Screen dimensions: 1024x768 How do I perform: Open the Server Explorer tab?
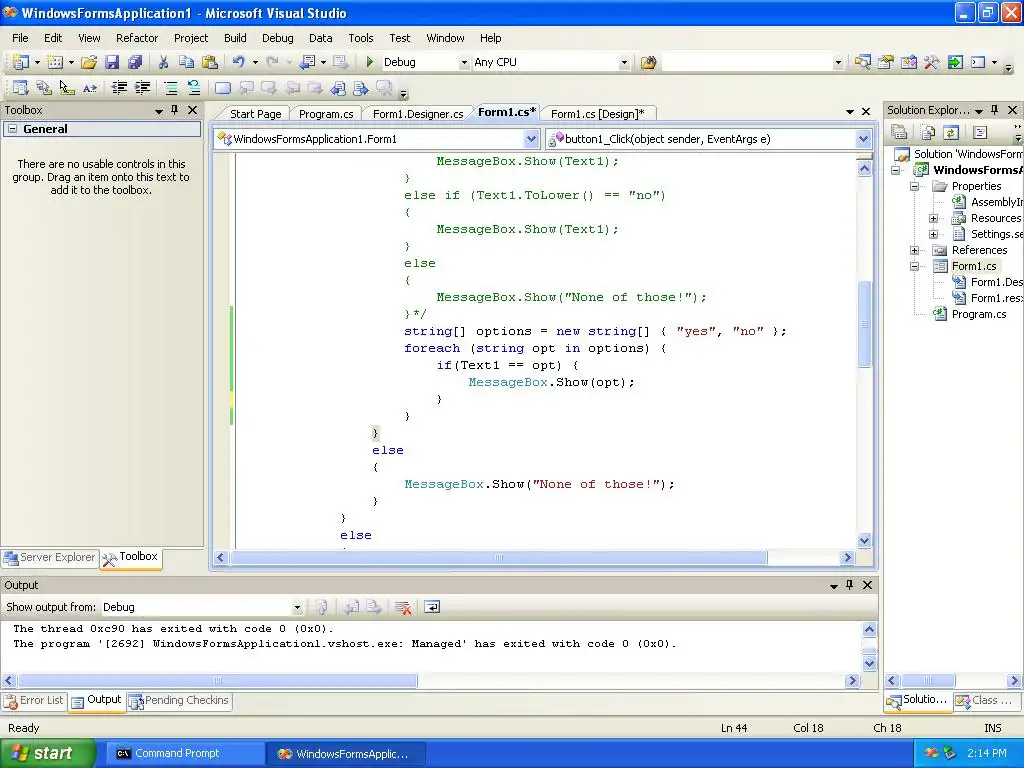coord(50,557)
